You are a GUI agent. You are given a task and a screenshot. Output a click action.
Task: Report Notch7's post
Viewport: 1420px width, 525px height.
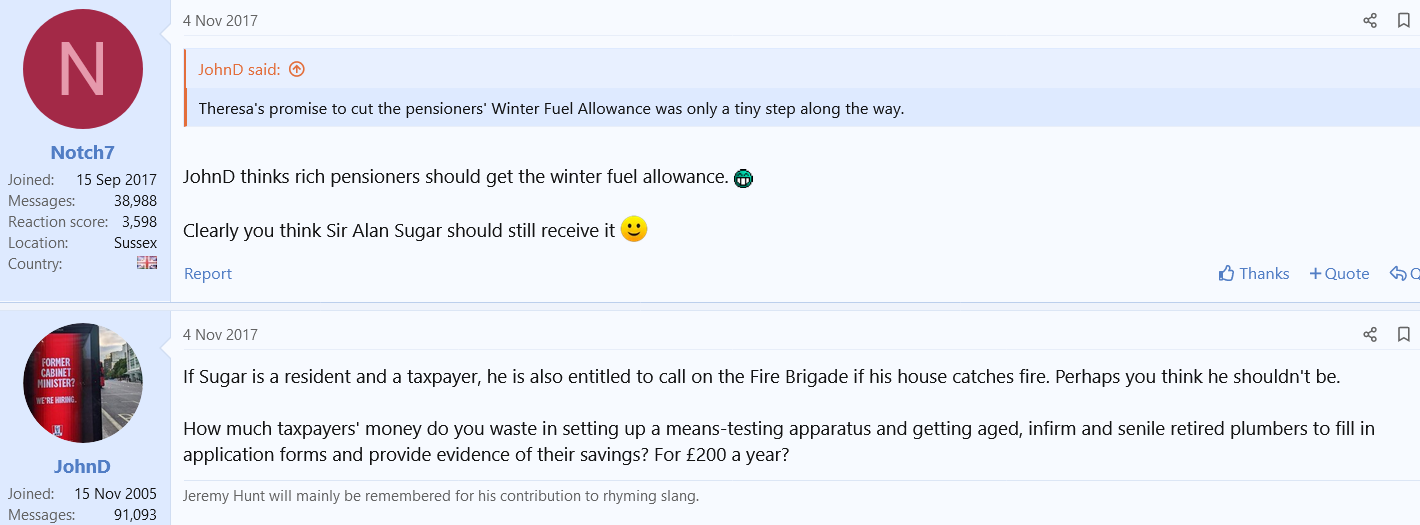[208, 274]
